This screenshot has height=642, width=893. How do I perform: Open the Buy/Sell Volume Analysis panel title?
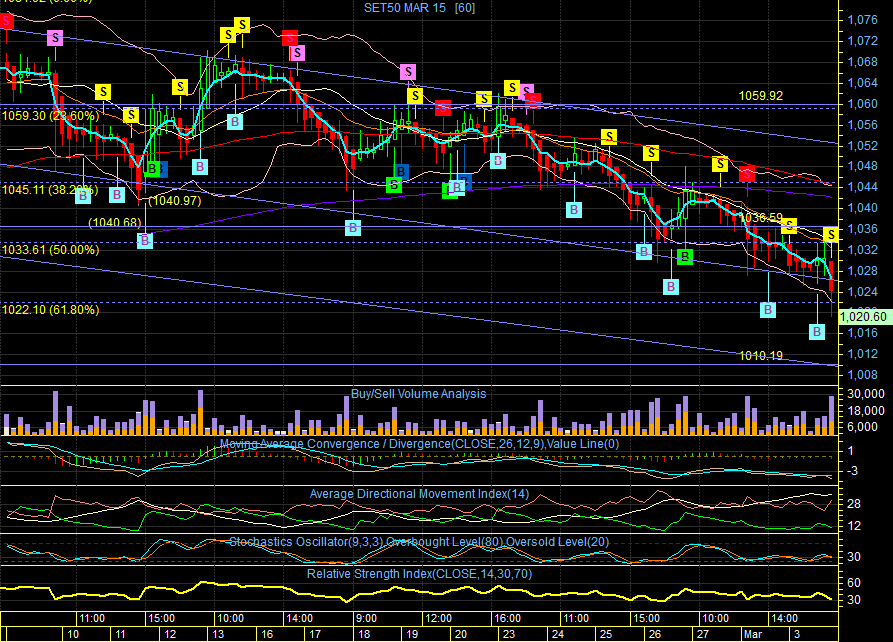click(419, 394)
